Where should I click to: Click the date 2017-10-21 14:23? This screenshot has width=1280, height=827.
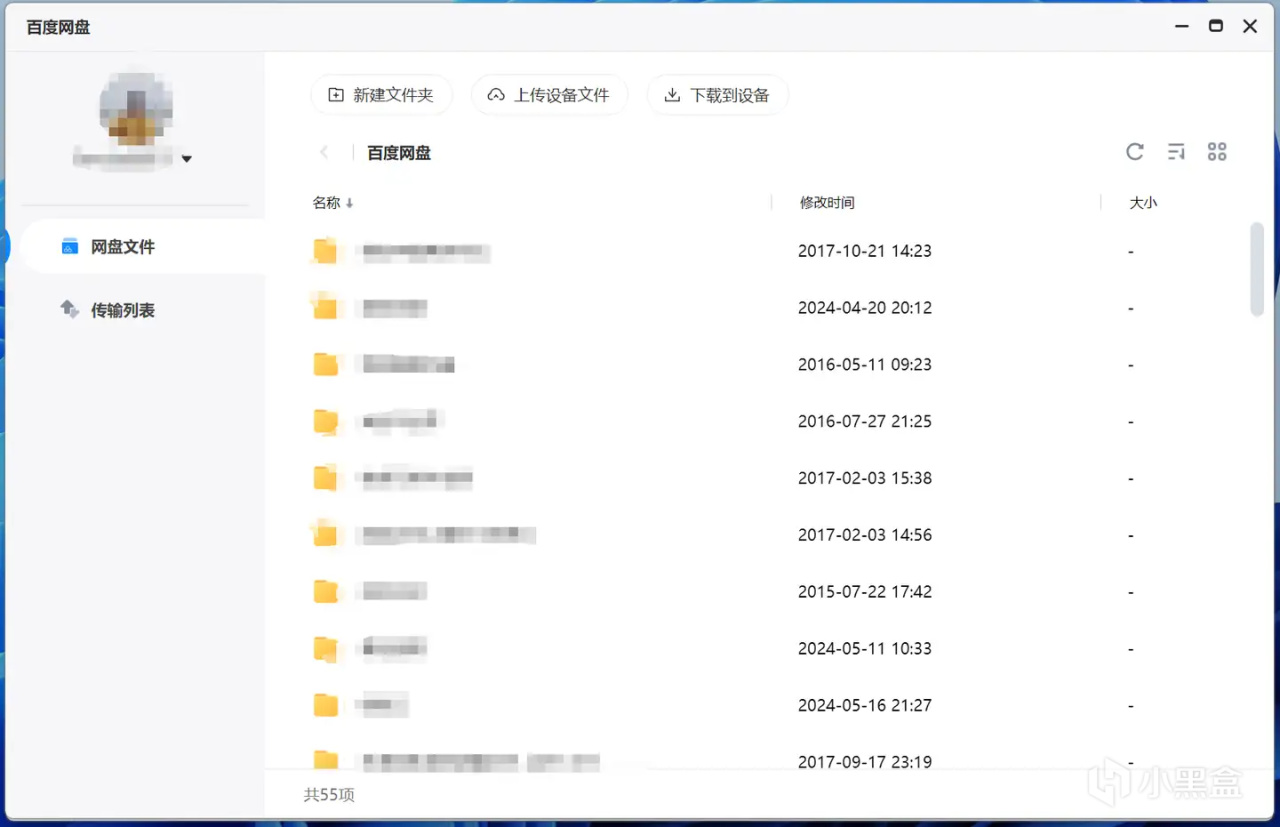click(x=865, y=251)
